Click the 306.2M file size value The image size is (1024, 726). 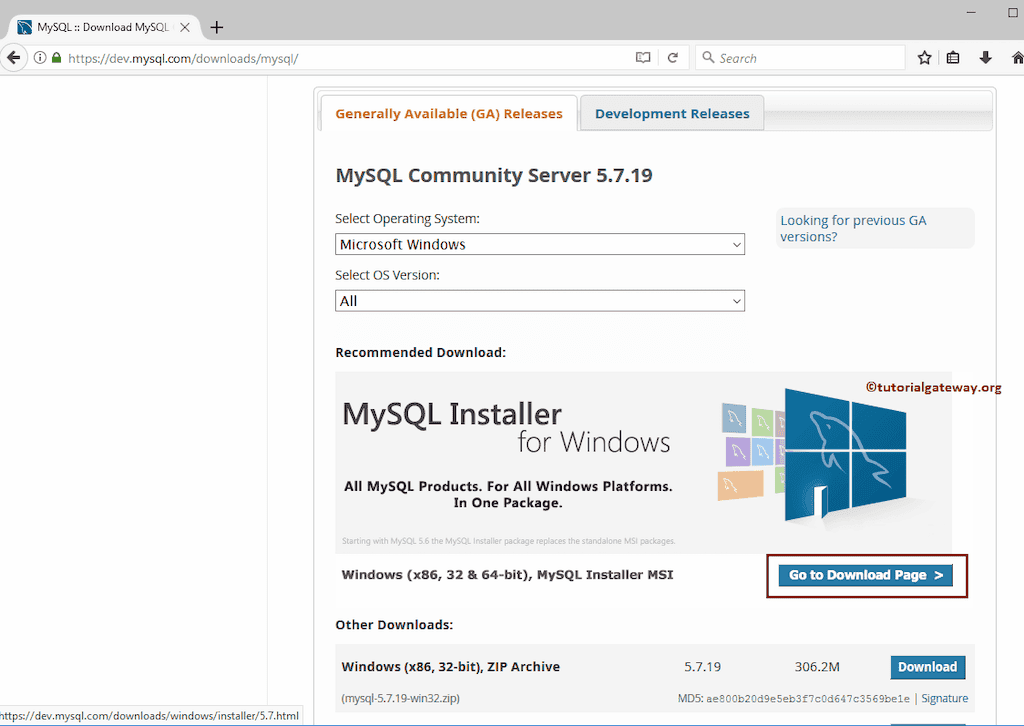coord(817,667)
